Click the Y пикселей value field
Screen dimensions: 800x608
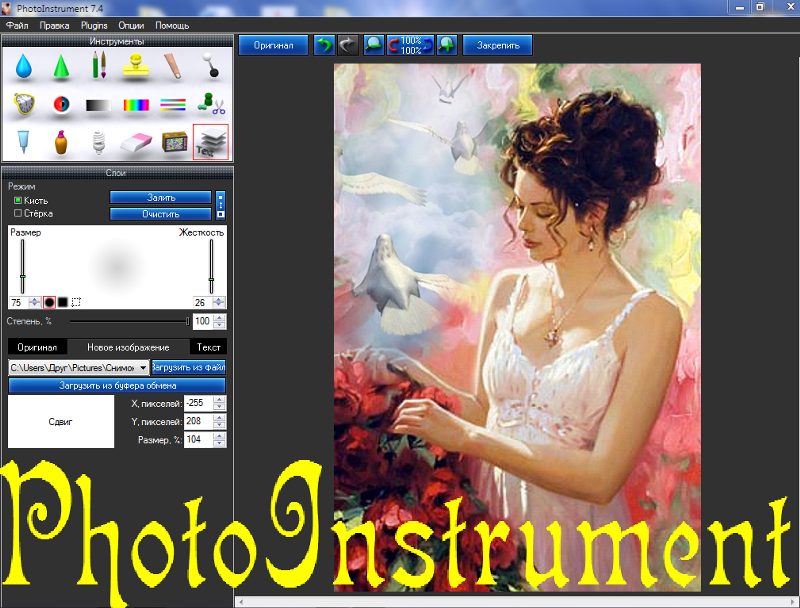point(198,421)
